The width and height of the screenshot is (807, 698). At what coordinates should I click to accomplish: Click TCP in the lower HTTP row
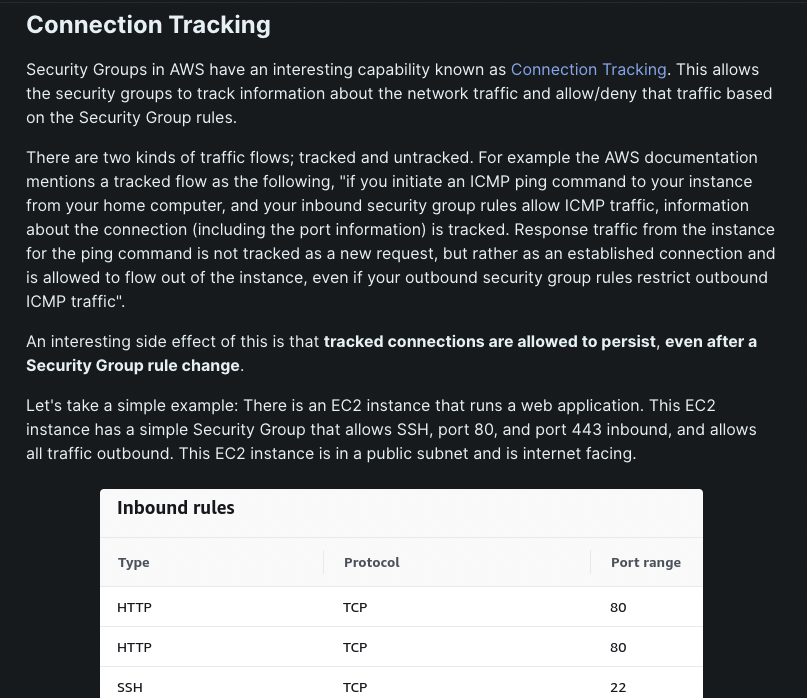[355, 648]
